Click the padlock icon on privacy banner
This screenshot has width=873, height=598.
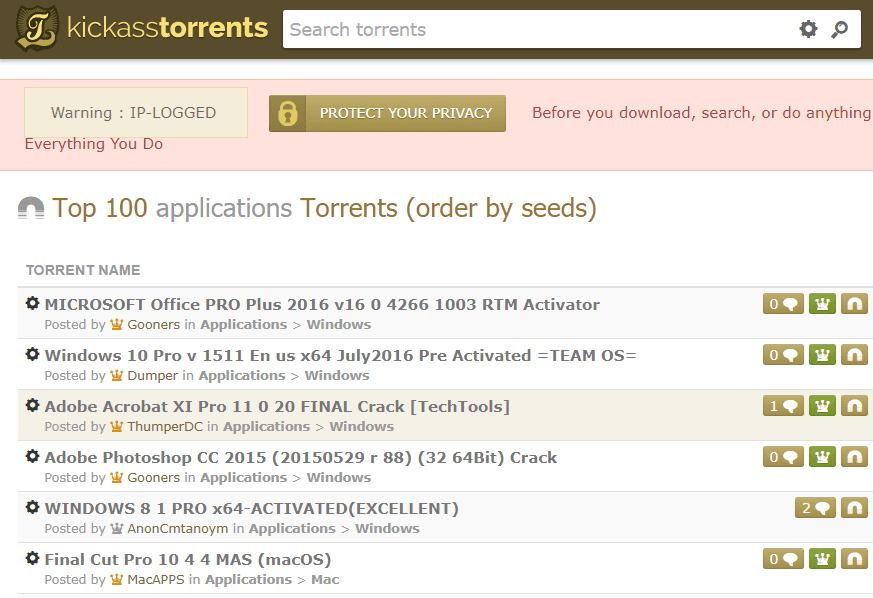[288, 114]
